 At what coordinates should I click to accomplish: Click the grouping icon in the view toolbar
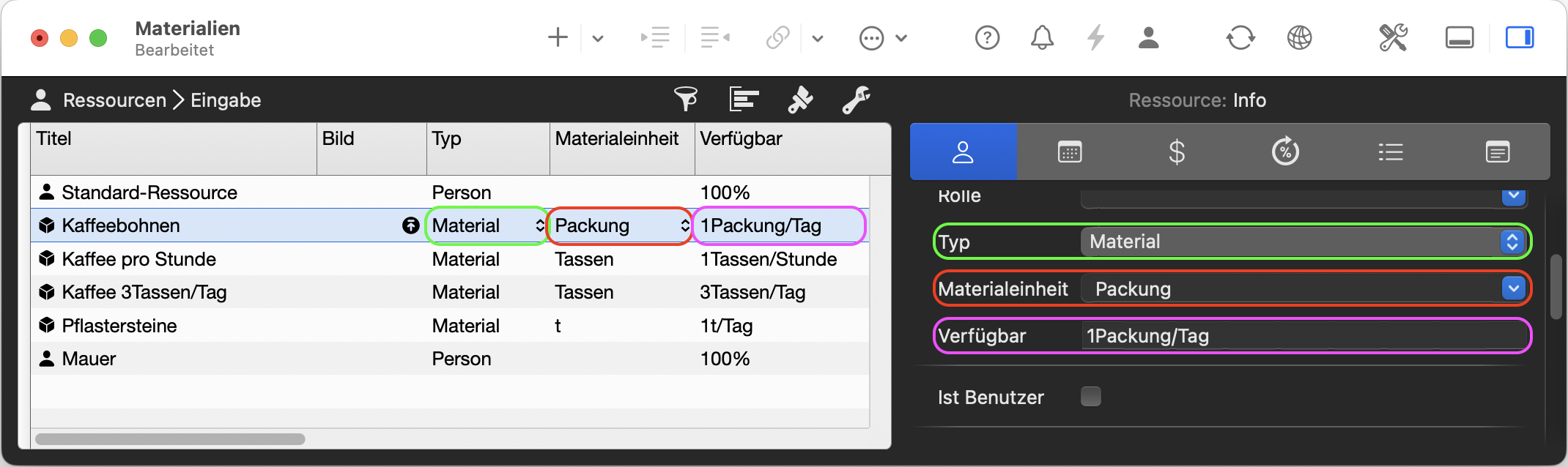pos(742,100)
